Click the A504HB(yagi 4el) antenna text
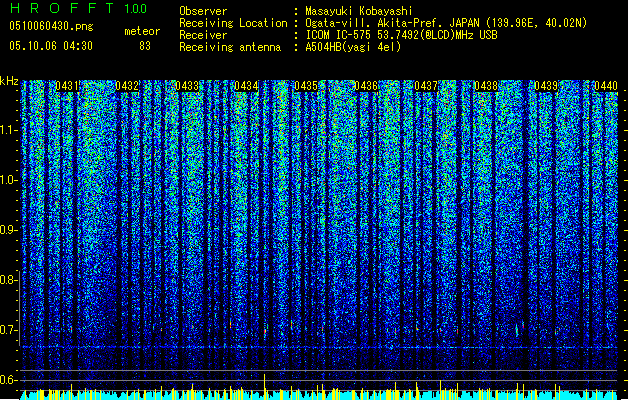The width and height of the screenshot is (629, 400). pos(353,47)
